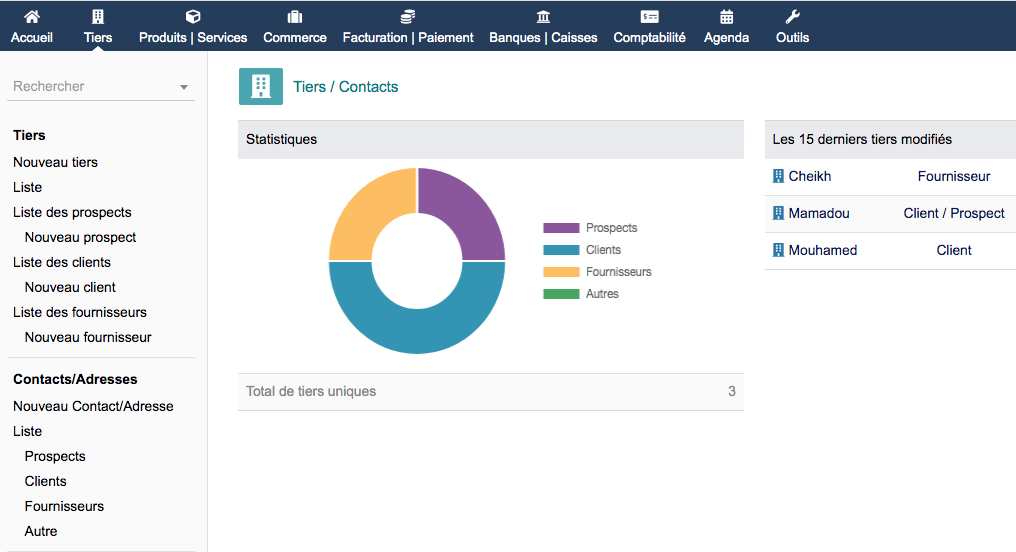Screen dimensions: 1016x552
Task: Click the building icon next to Mamadou
Action: pos(778,213)
